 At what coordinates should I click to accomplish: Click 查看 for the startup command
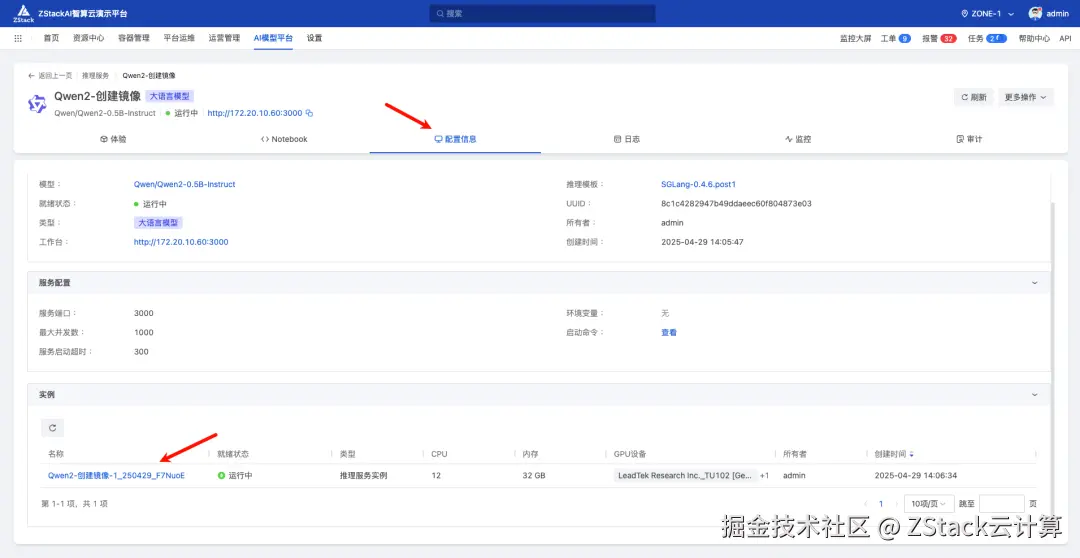[669, 333]
